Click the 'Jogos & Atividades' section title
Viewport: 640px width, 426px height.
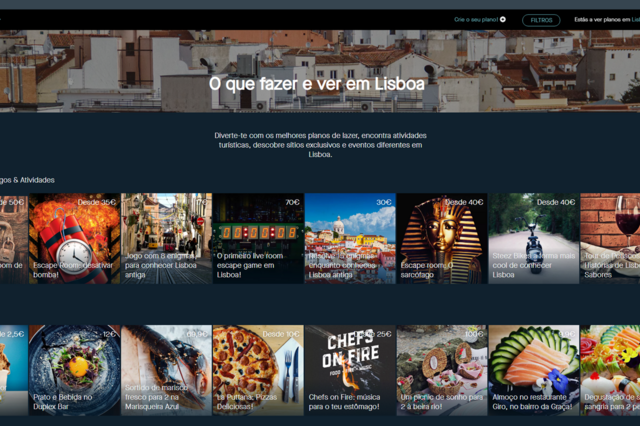point(27,180)
